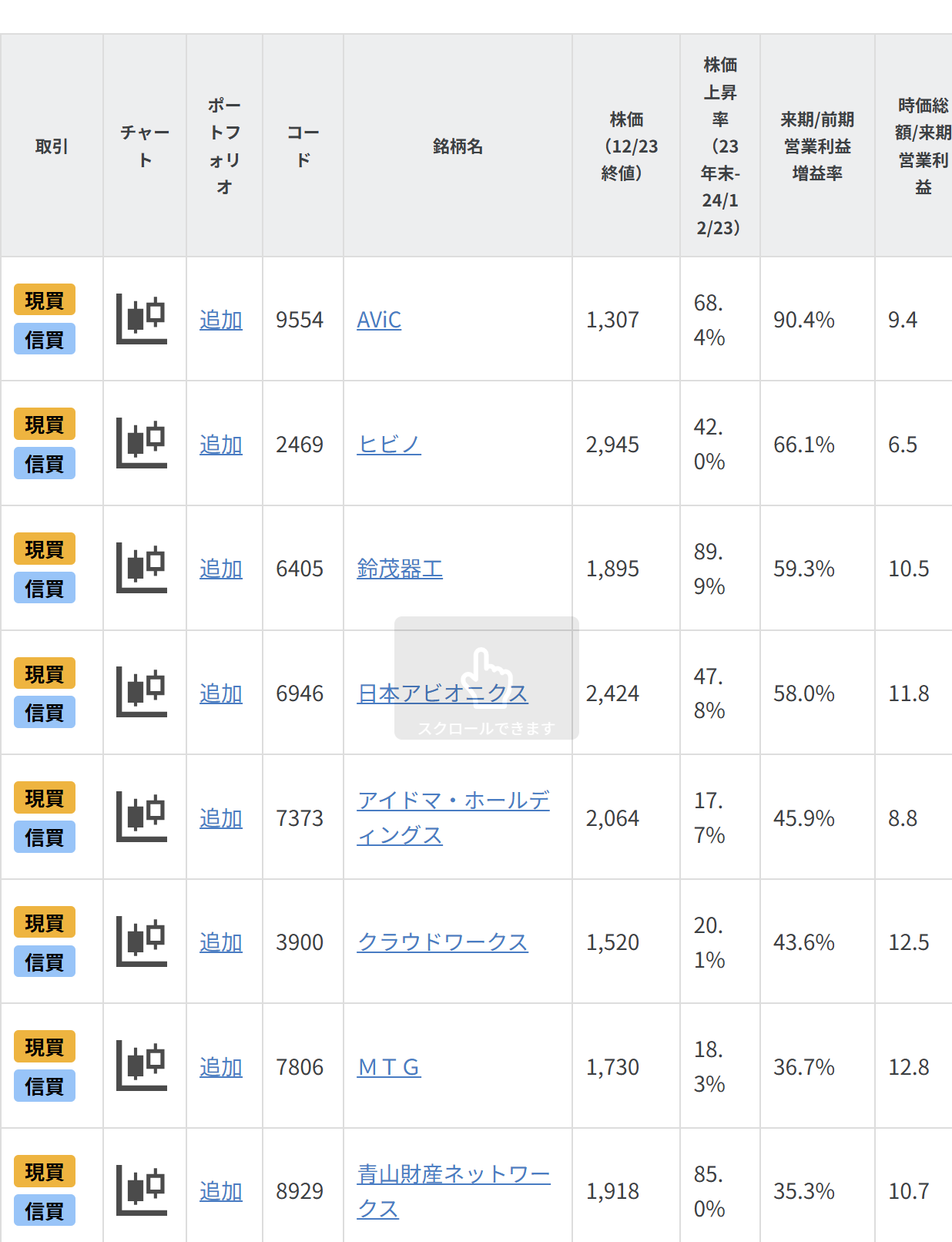Open the chart icon for ＭＴＧ
This screenshot has width=952, height=1242.
[x=142, y=1066]
